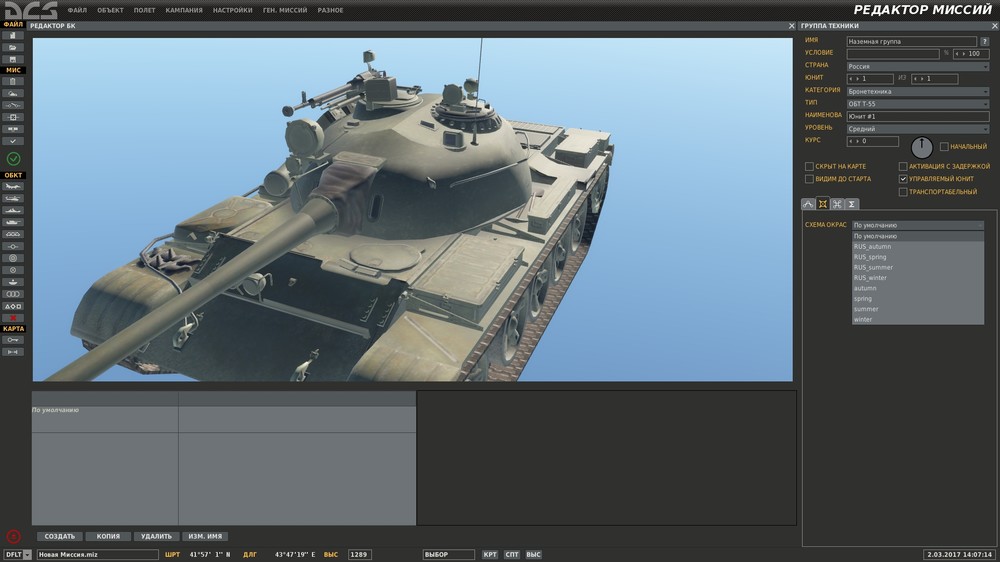Enable ТРАНСПОРТАБЕЛЬНЫЙ checkbox

coord(903,192)
